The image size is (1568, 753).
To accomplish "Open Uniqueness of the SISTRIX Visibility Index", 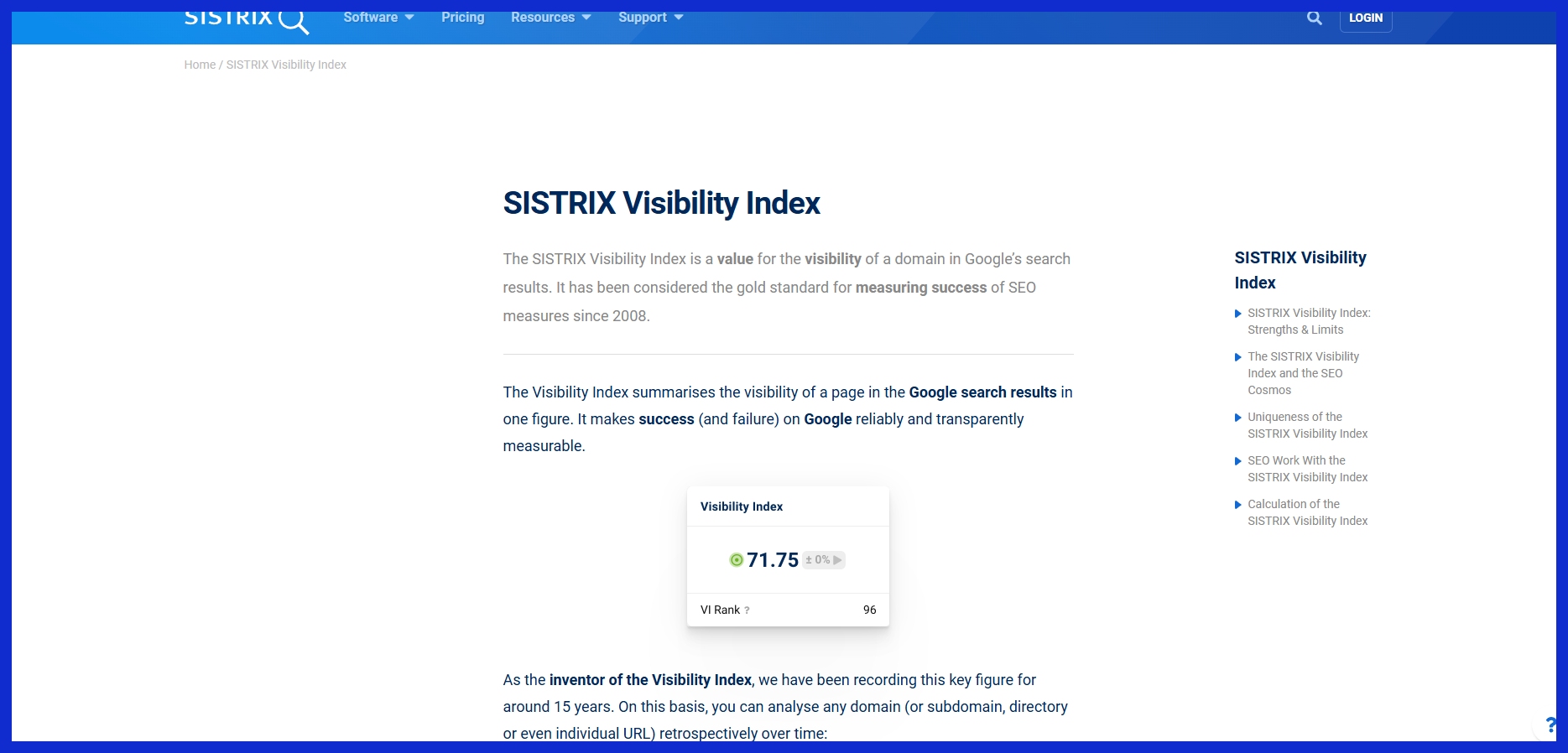I will coord(1307,425).
